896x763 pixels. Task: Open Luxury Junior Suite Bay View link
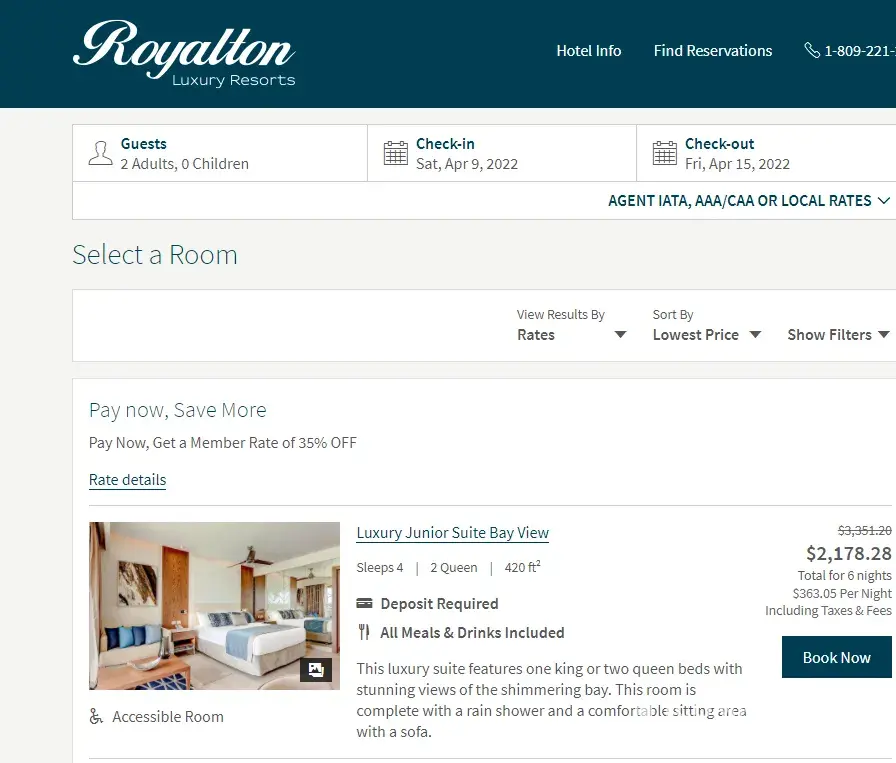coord(453,533)
